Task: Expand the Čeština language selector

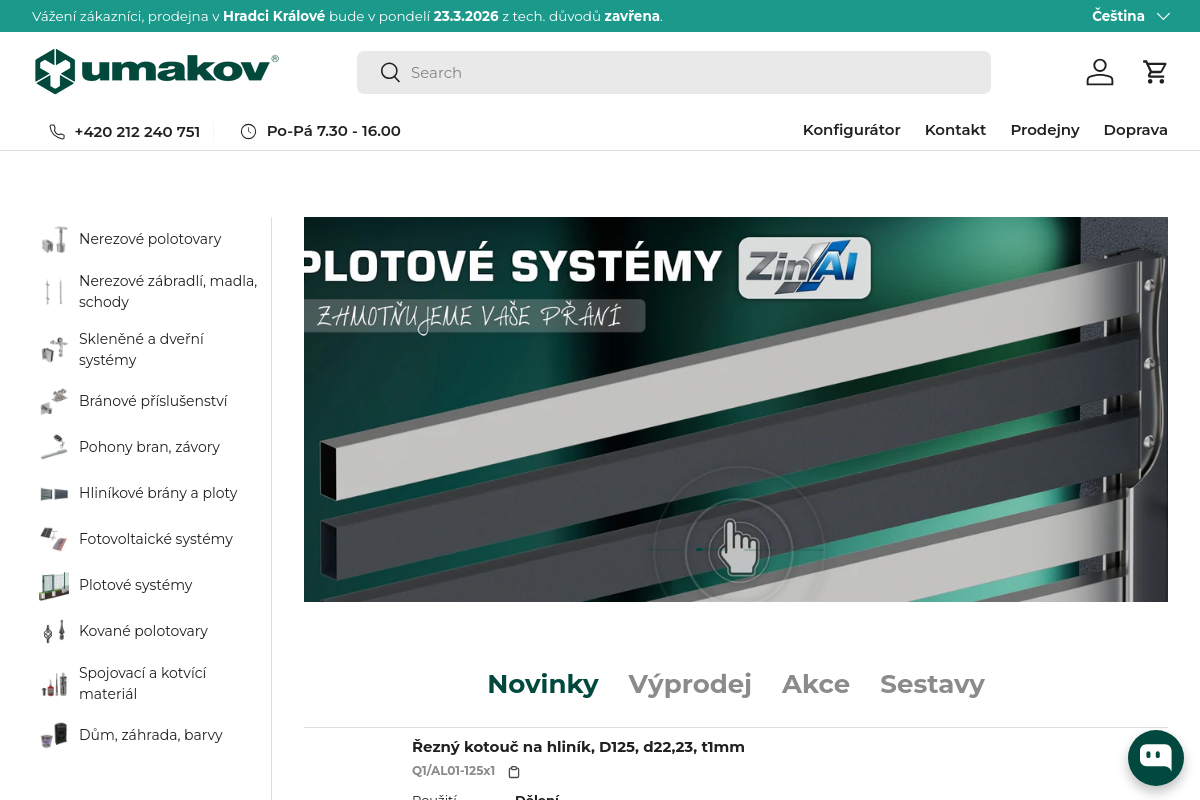Action: point(1130,16)
